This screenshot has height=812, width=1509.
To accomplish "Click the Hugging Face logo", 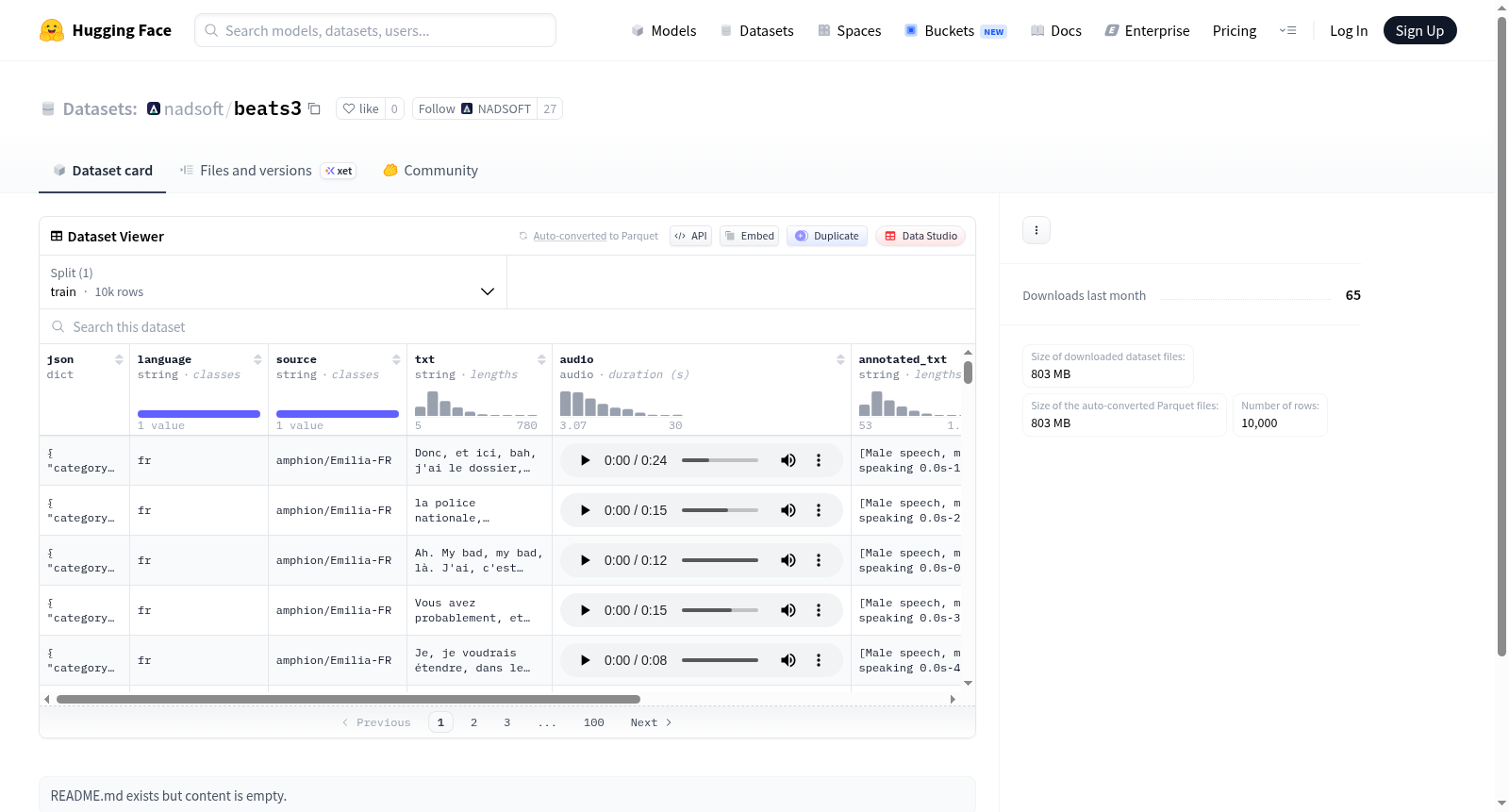I will (105, 30).
